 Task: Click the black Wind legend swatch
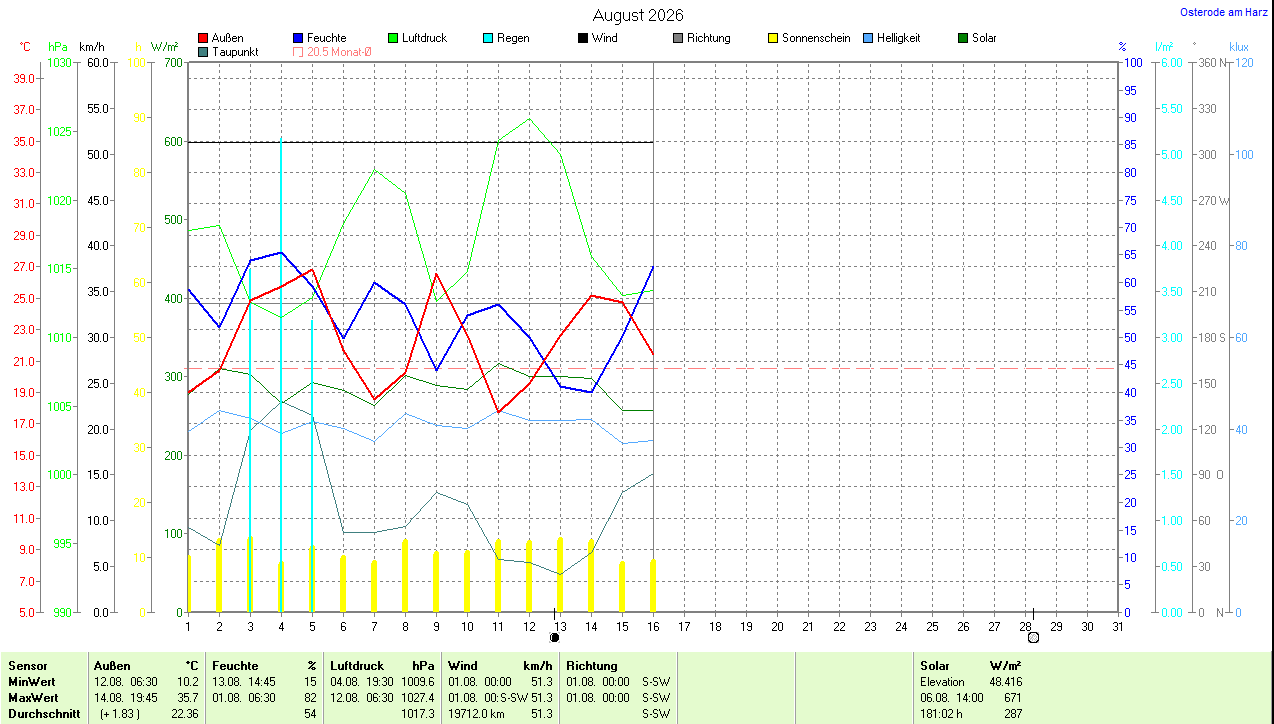click(583, 39)
